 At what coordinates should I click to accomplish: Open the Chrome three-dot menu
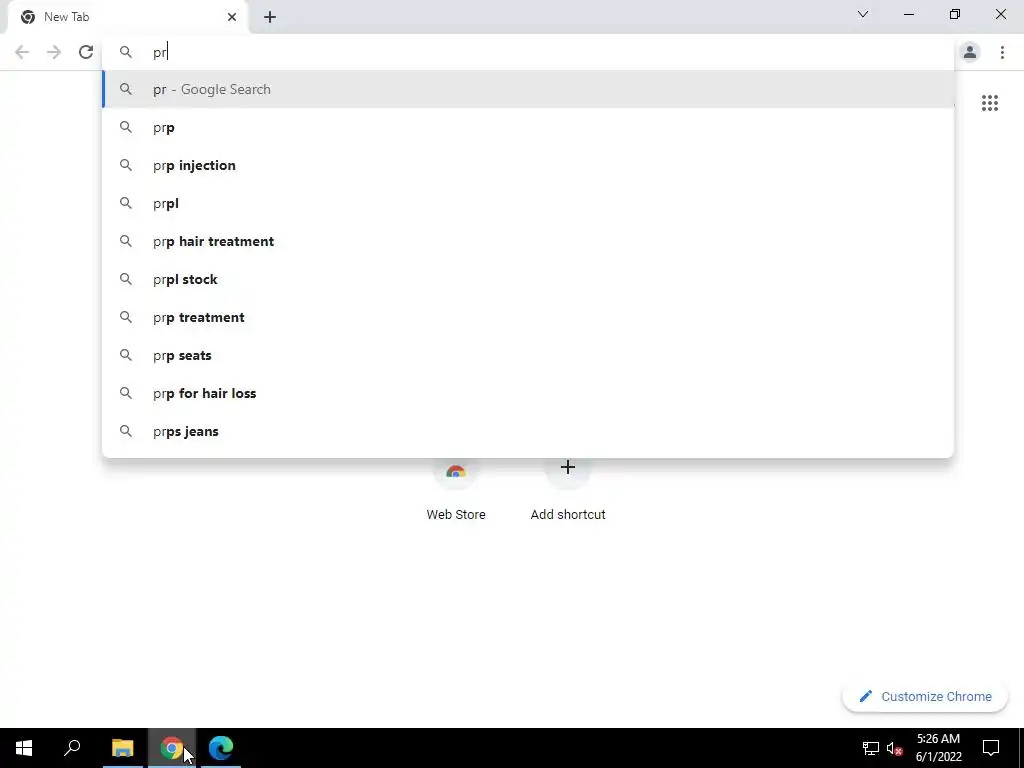[x=1002, y=52]
